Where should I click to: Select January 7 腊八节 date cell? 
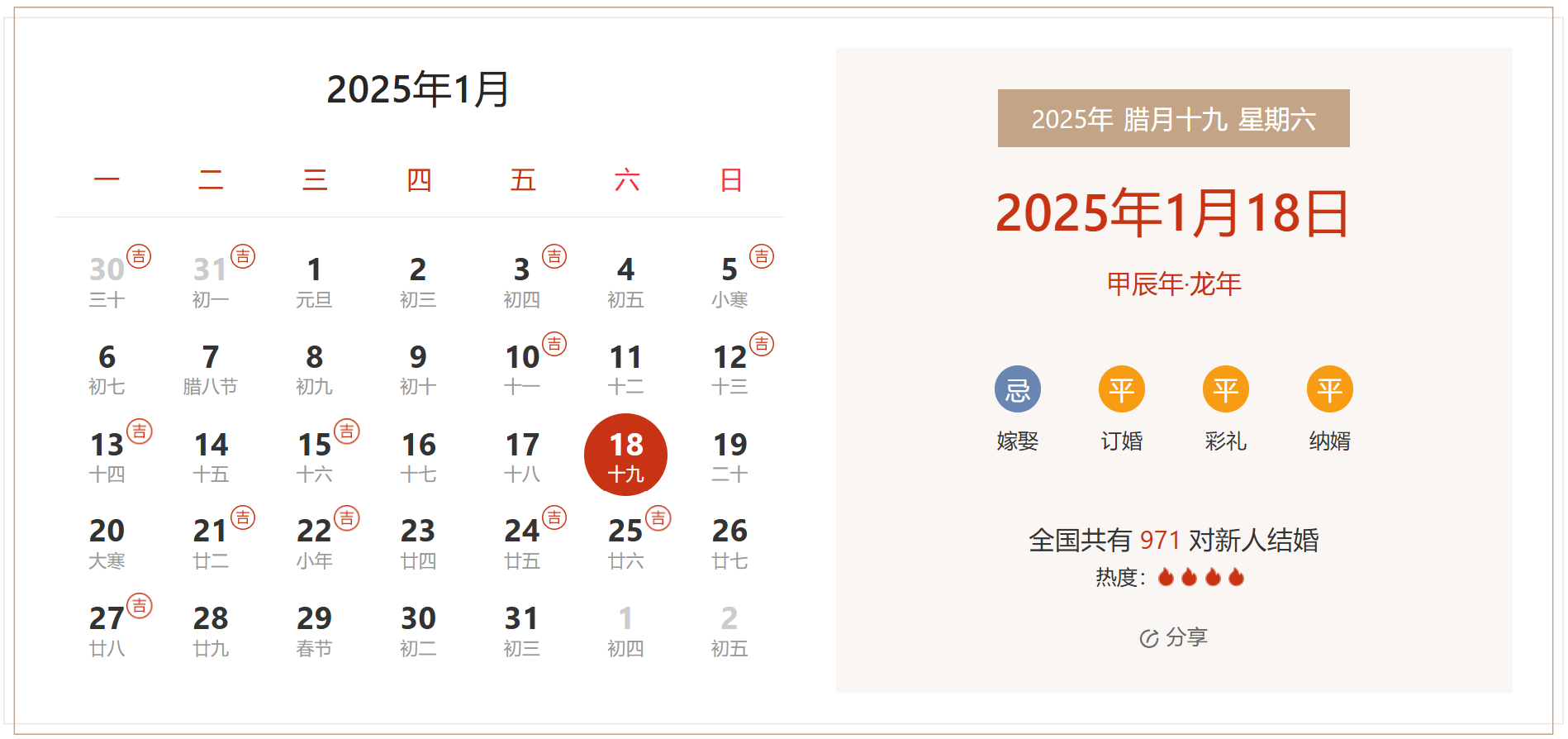coord(211,369)
